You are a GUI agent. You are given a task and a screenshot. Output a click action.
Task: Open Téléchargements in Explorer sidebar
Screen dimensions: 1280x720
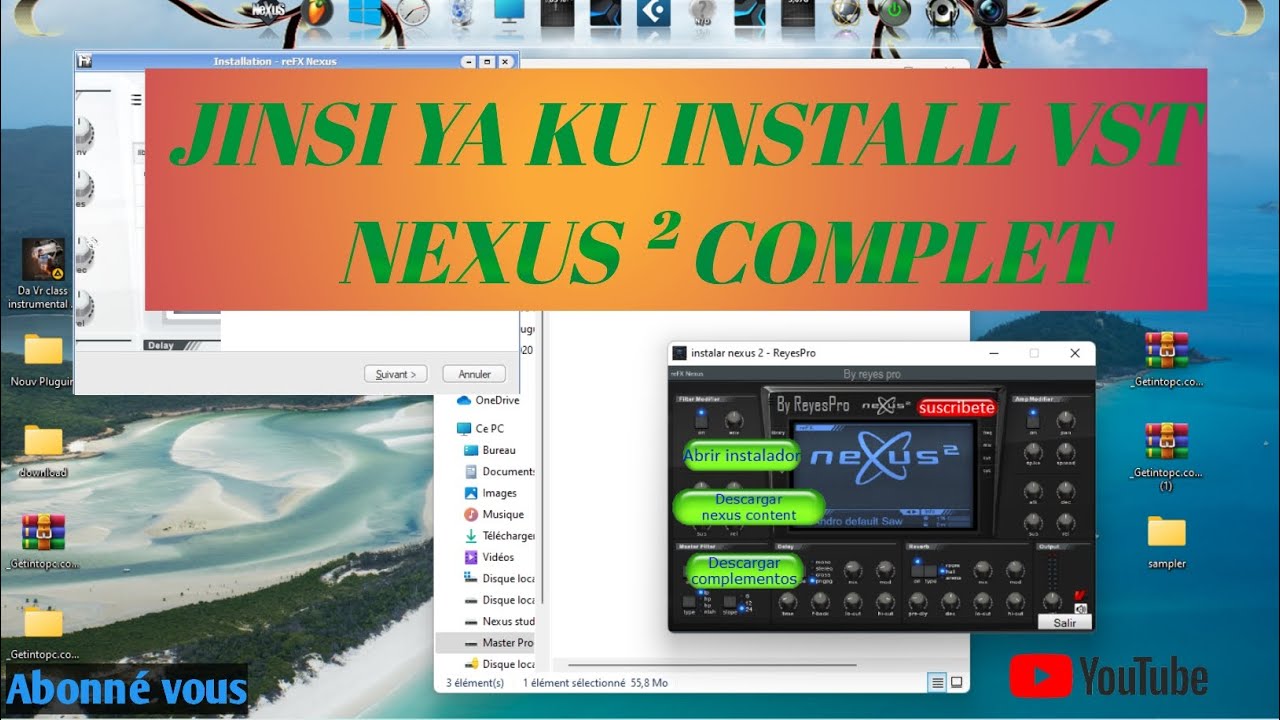pos(499,536)
